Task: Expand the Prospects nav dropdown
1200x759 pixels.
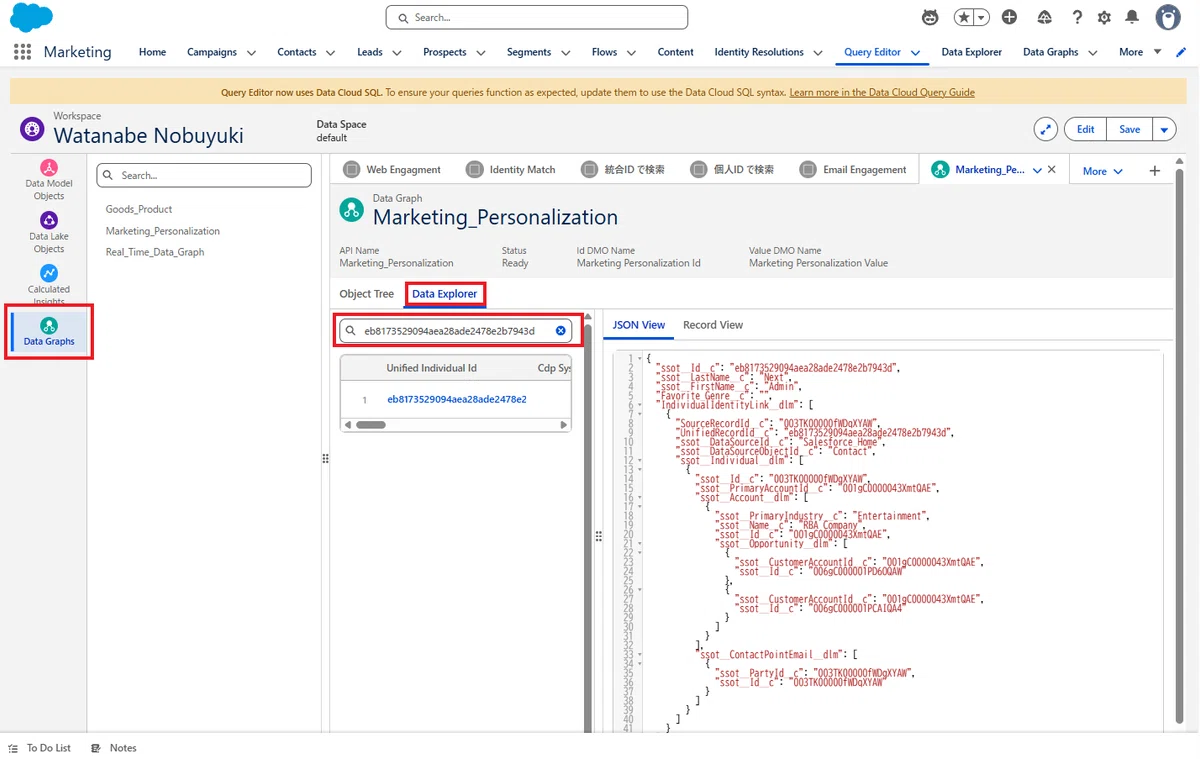Action: tap(480, 53)
